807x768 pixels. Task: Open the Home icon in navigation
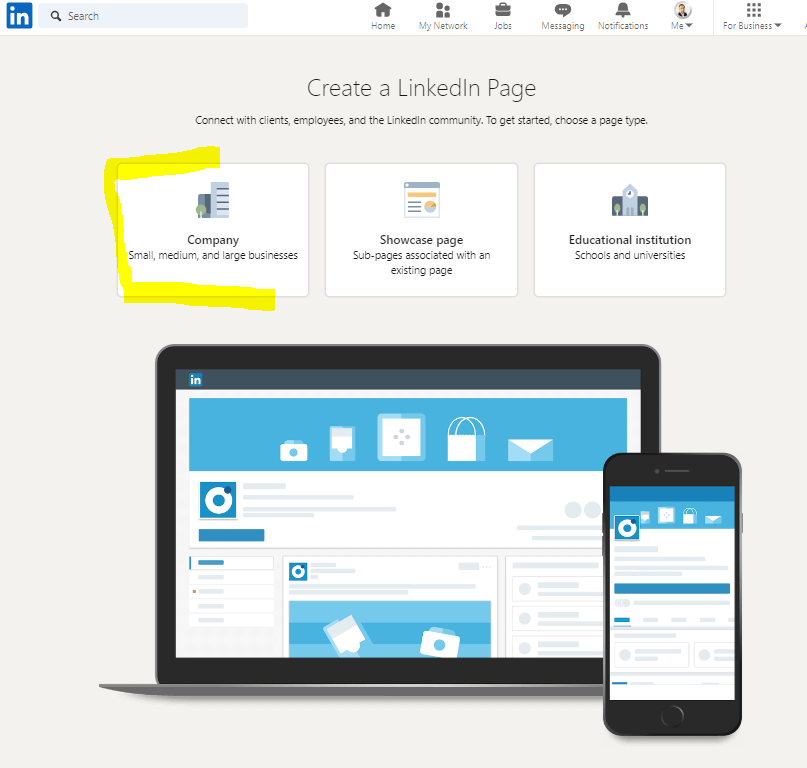383,10
